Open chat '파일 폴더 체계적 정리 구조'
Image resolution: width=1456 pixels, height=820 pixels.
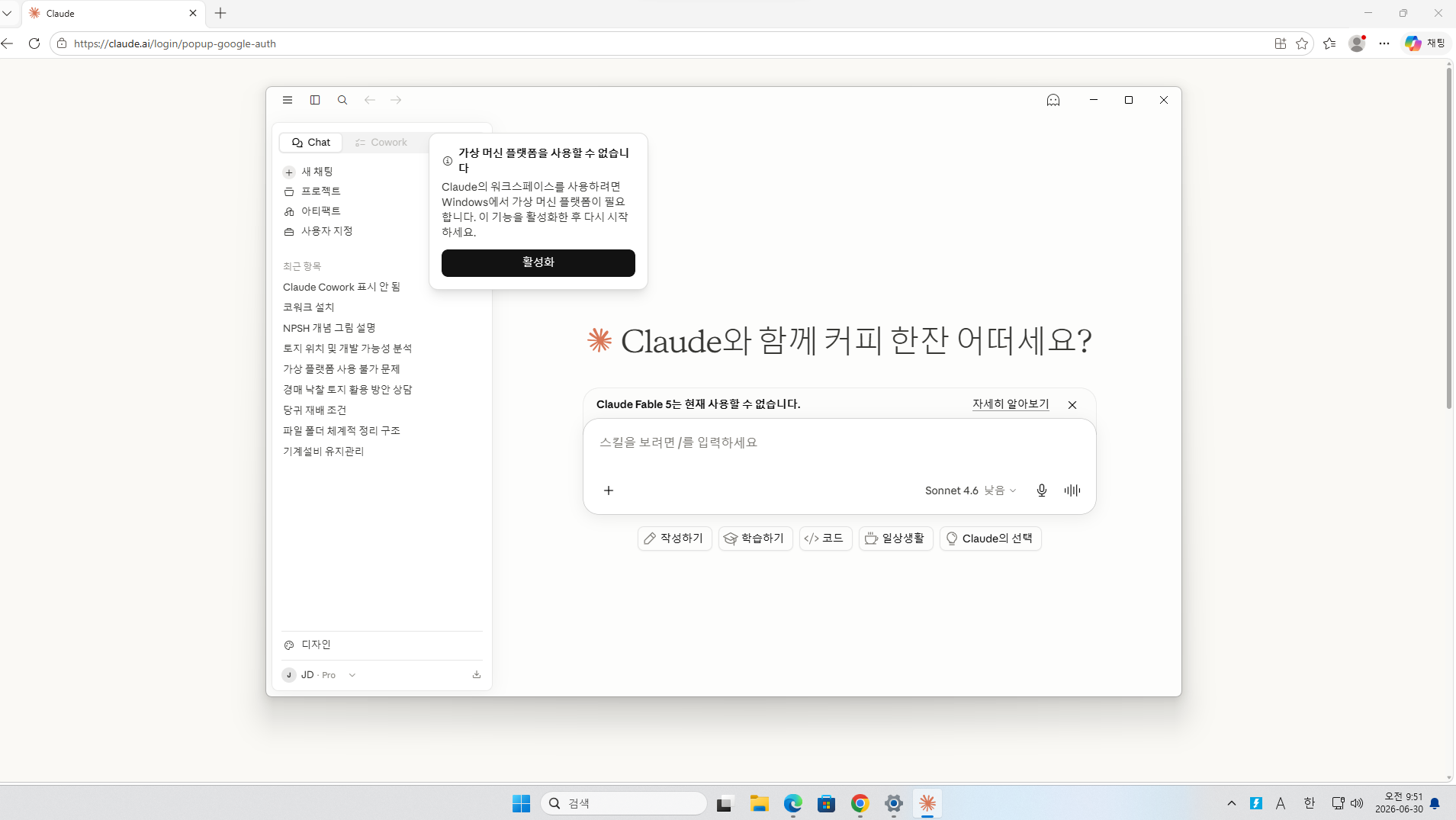click(342, 432)
